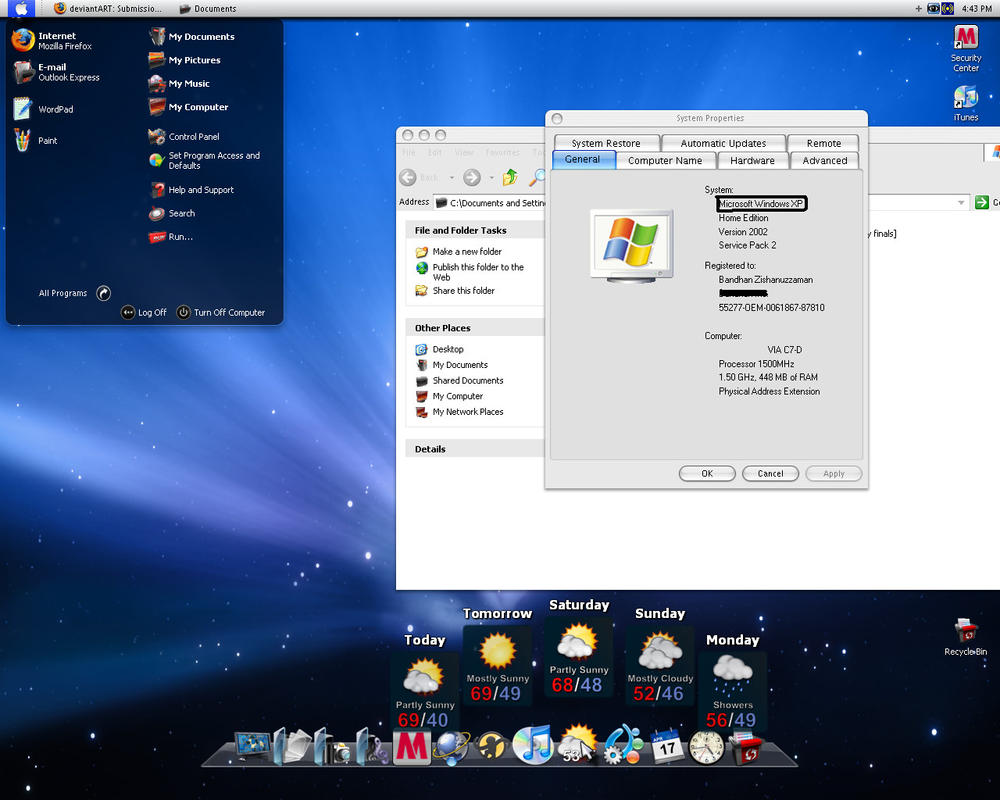This screenshot has width=1000, height=800.
Task: Expand All Programs arrow
Action: click(103, 293)
